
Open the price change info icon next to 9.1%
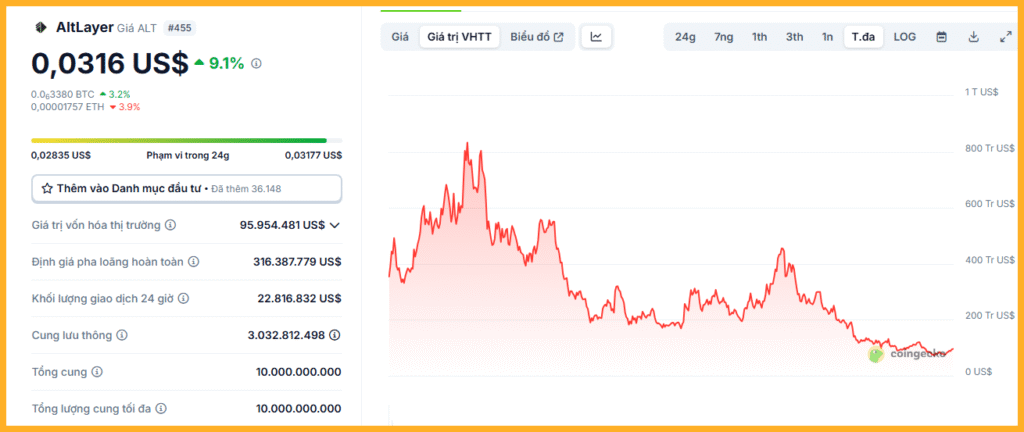coord(257,63)
